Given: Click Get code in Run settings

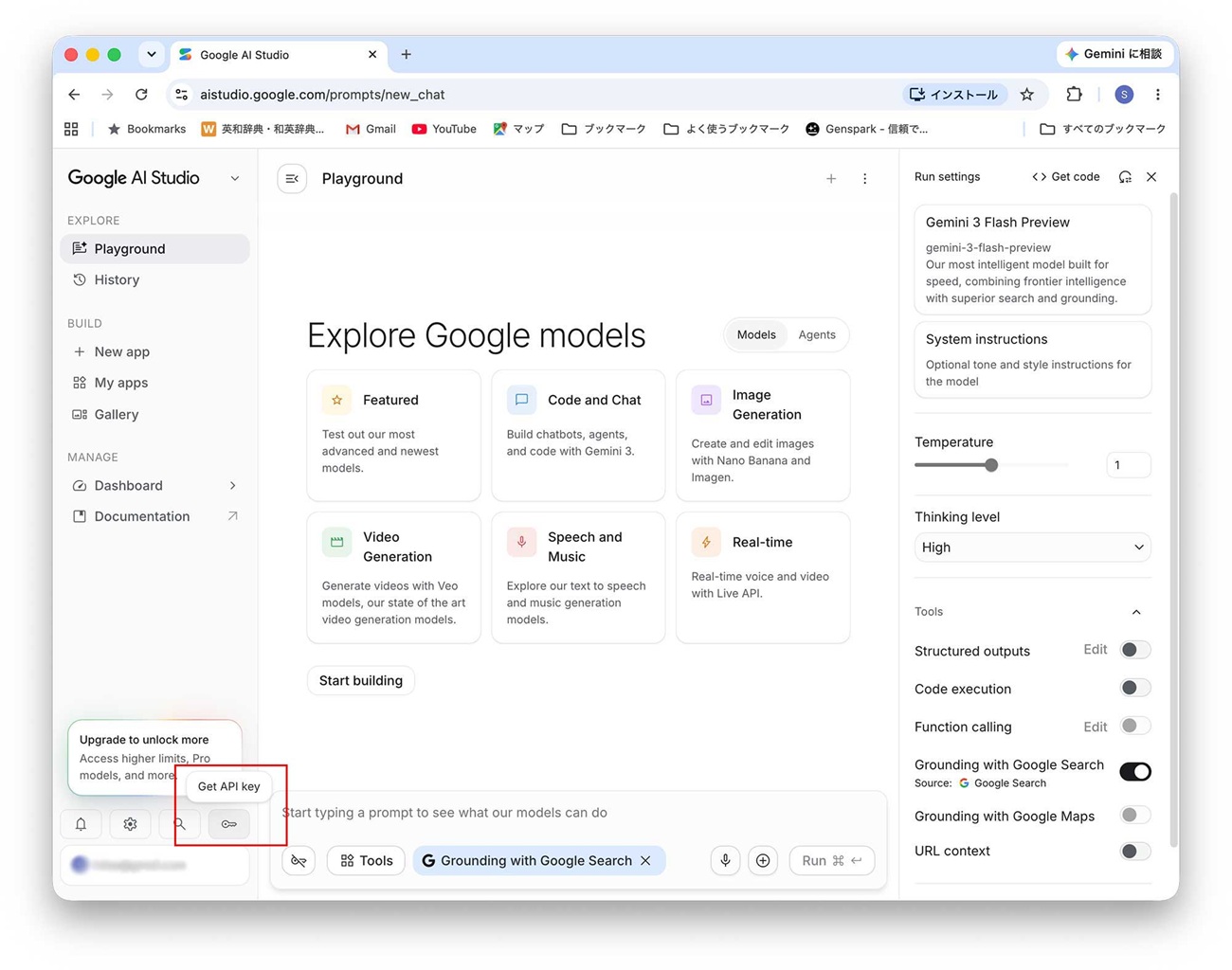Looking at the screenshot, I should (1066, 177).
